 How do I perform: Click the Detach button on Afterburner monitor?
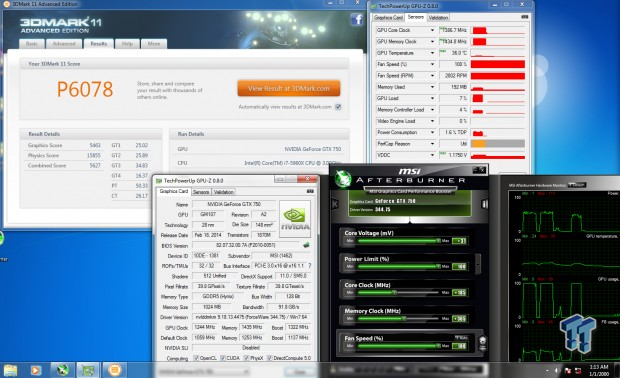(x=577, y=185)
